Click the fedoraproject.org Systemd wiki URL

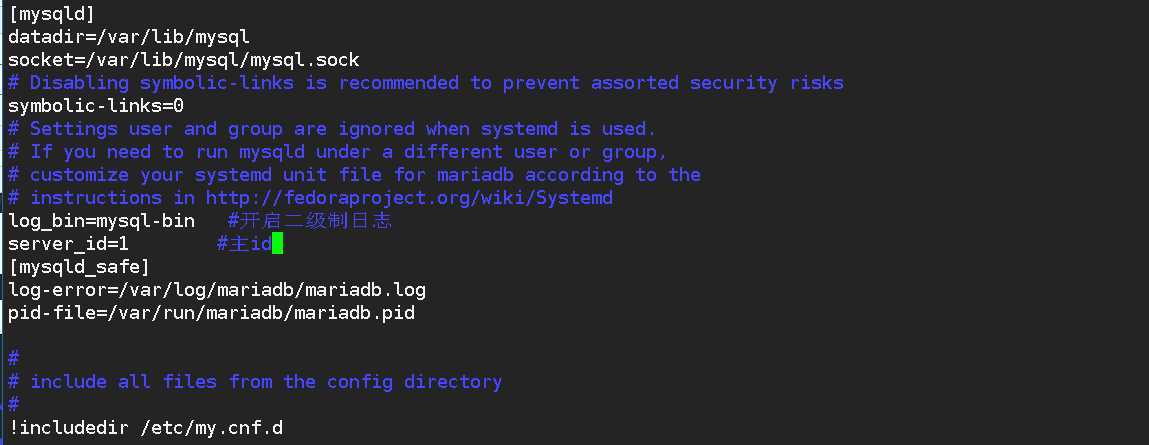pos(409,197)
